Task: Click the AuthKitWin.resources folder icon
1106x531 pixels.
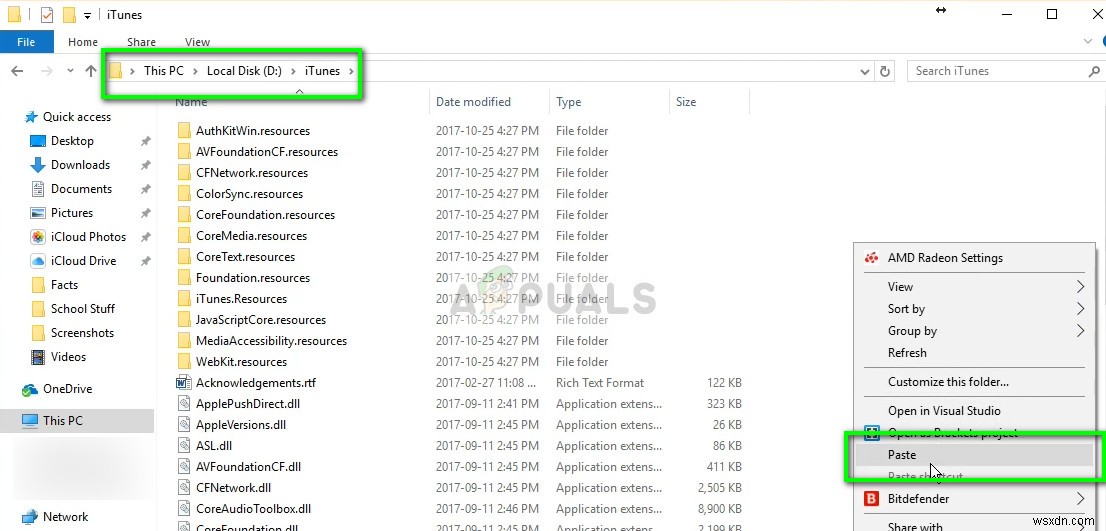Action: pos(184,130)
